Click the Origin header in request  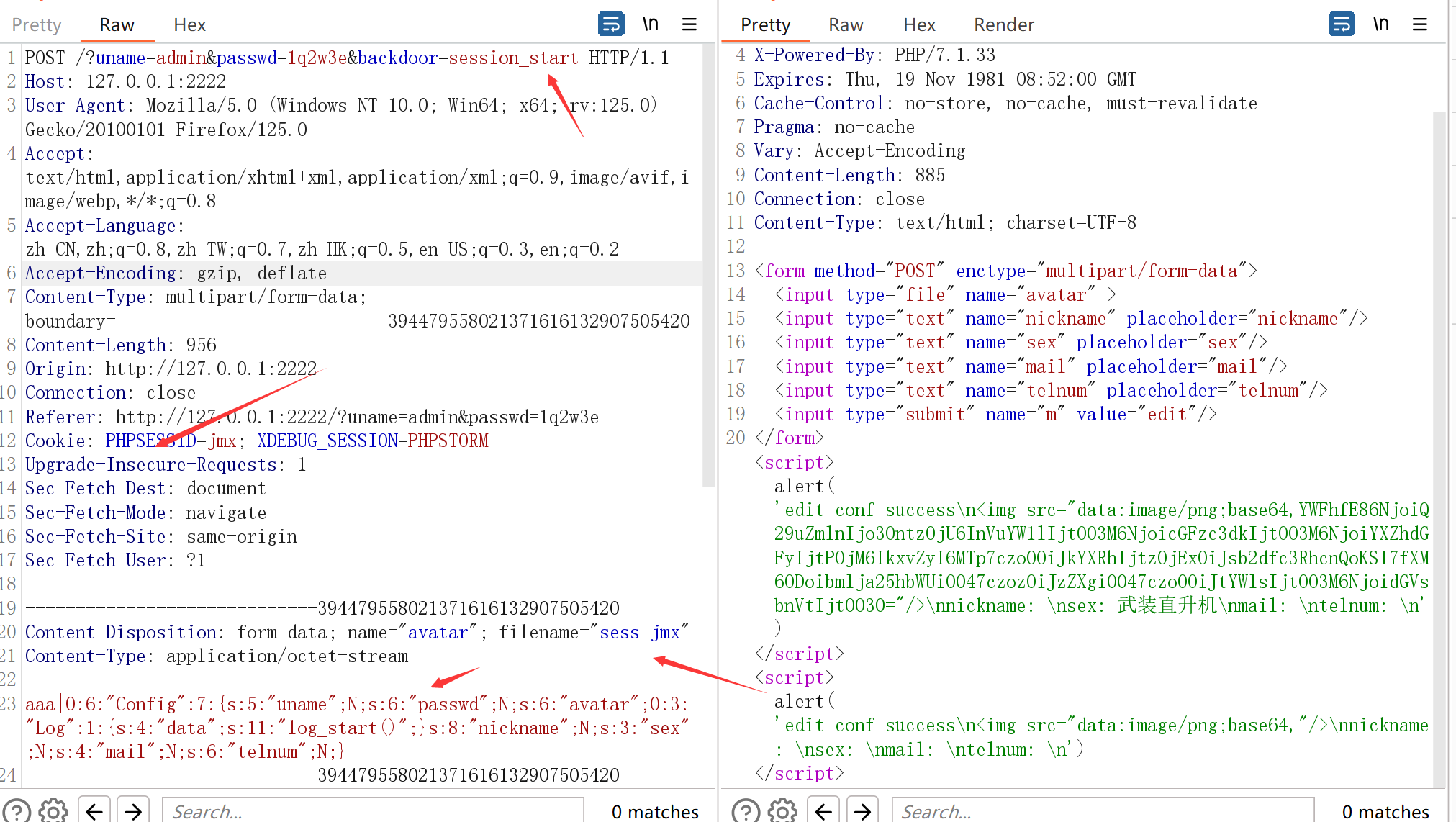point(171,369)
